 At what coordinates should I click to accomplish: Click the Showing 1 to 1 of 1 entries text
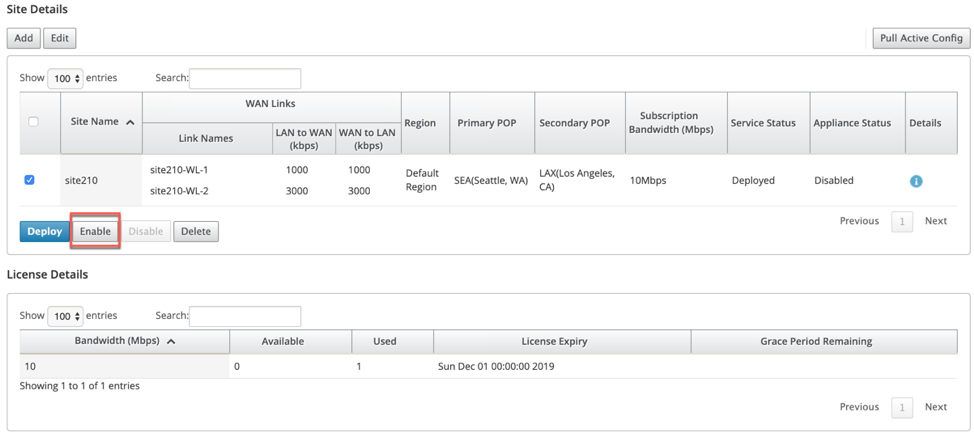click(x=80, y=386)
